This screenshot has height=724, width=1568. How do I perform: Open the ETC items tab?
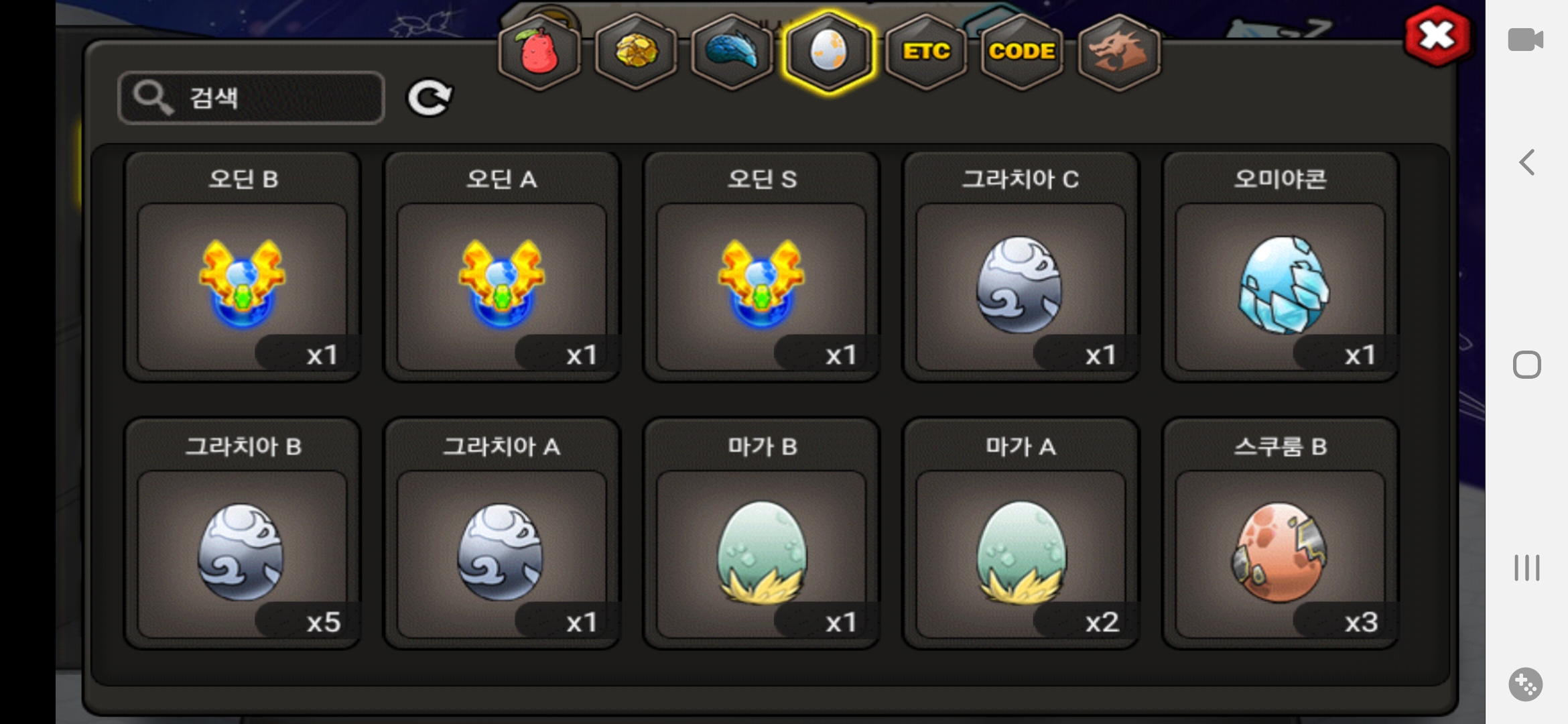tap(926, 52)
